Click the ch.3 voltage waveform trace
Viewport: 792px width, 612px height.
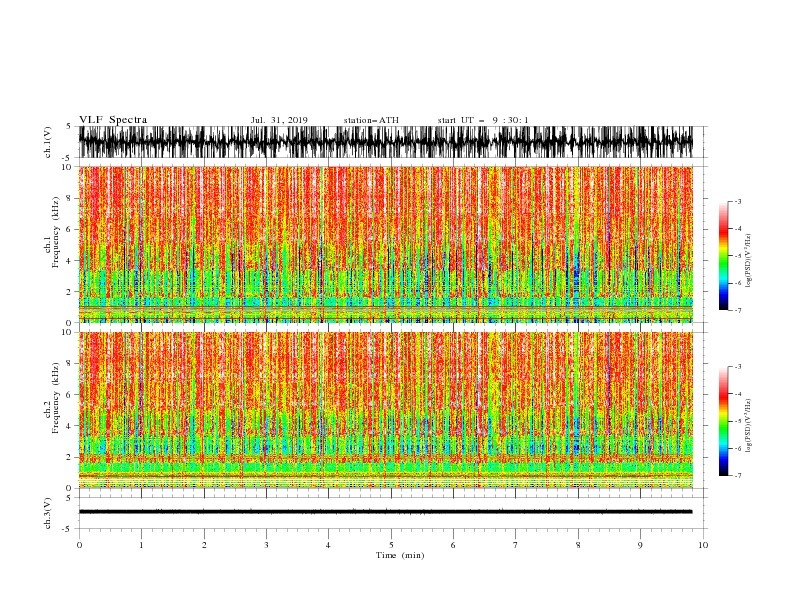tap(386, 512)
